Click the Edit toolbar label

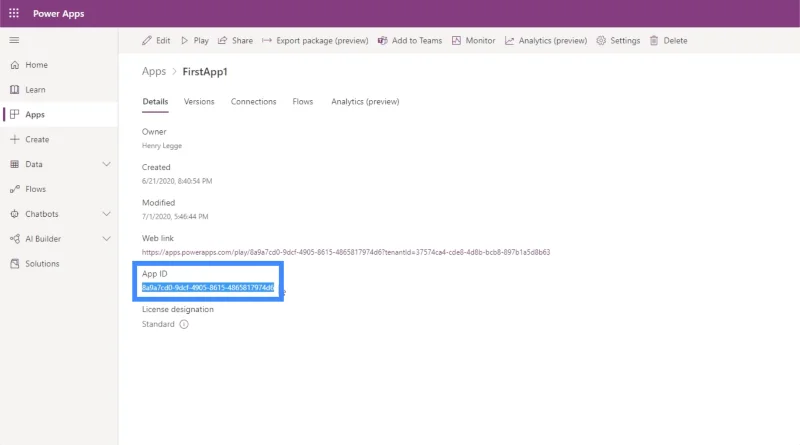(163, 40)
